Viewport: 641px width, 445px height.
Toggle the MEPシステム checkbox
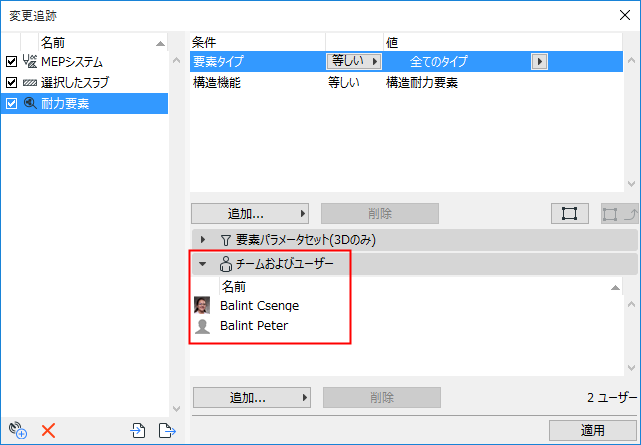(11, 62)
